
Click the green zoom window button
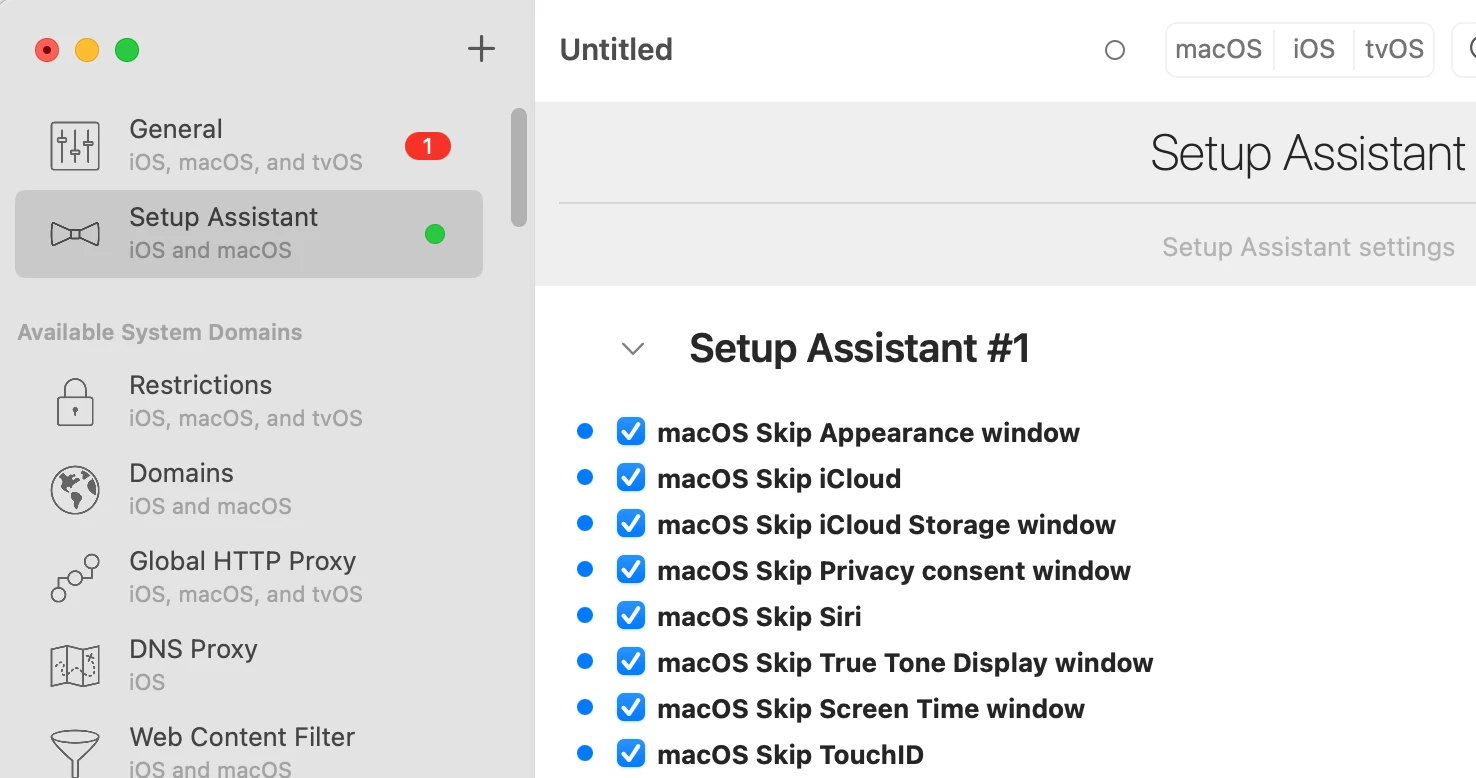point(127,50)
